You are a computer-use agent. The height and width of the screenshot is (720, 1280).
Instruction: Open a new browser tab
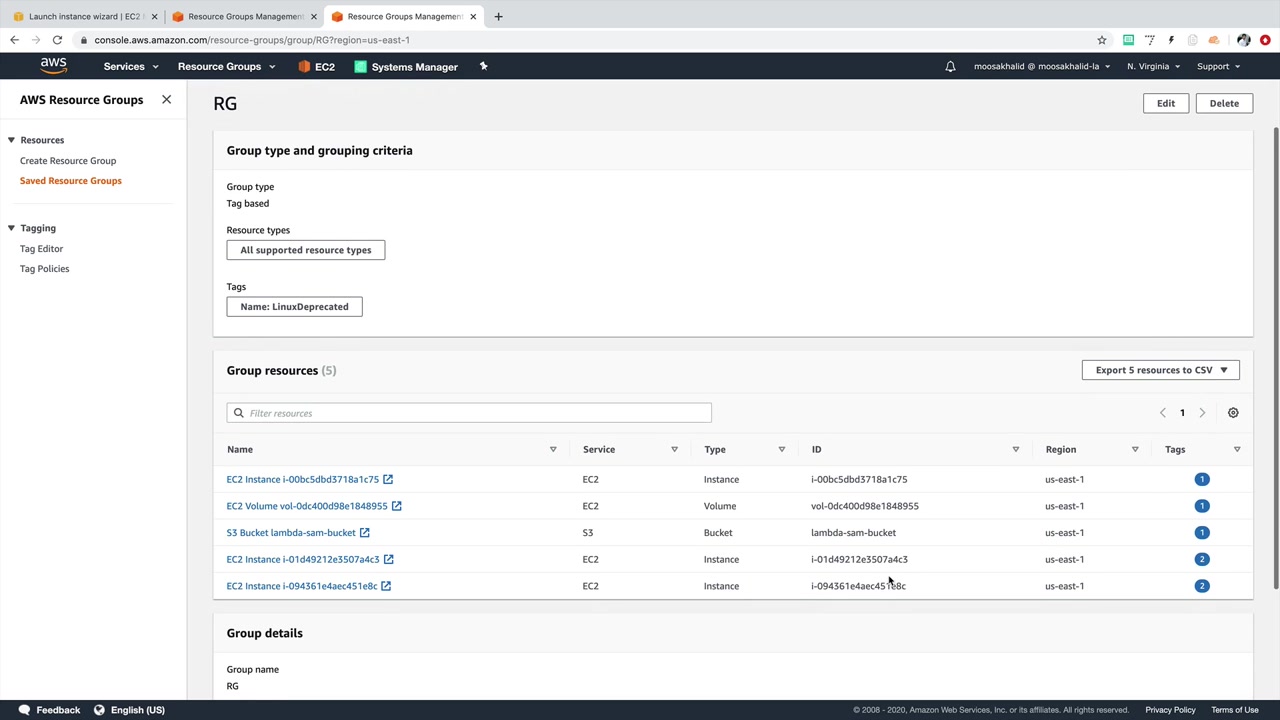pyautogui.click(x=498, y=16)
